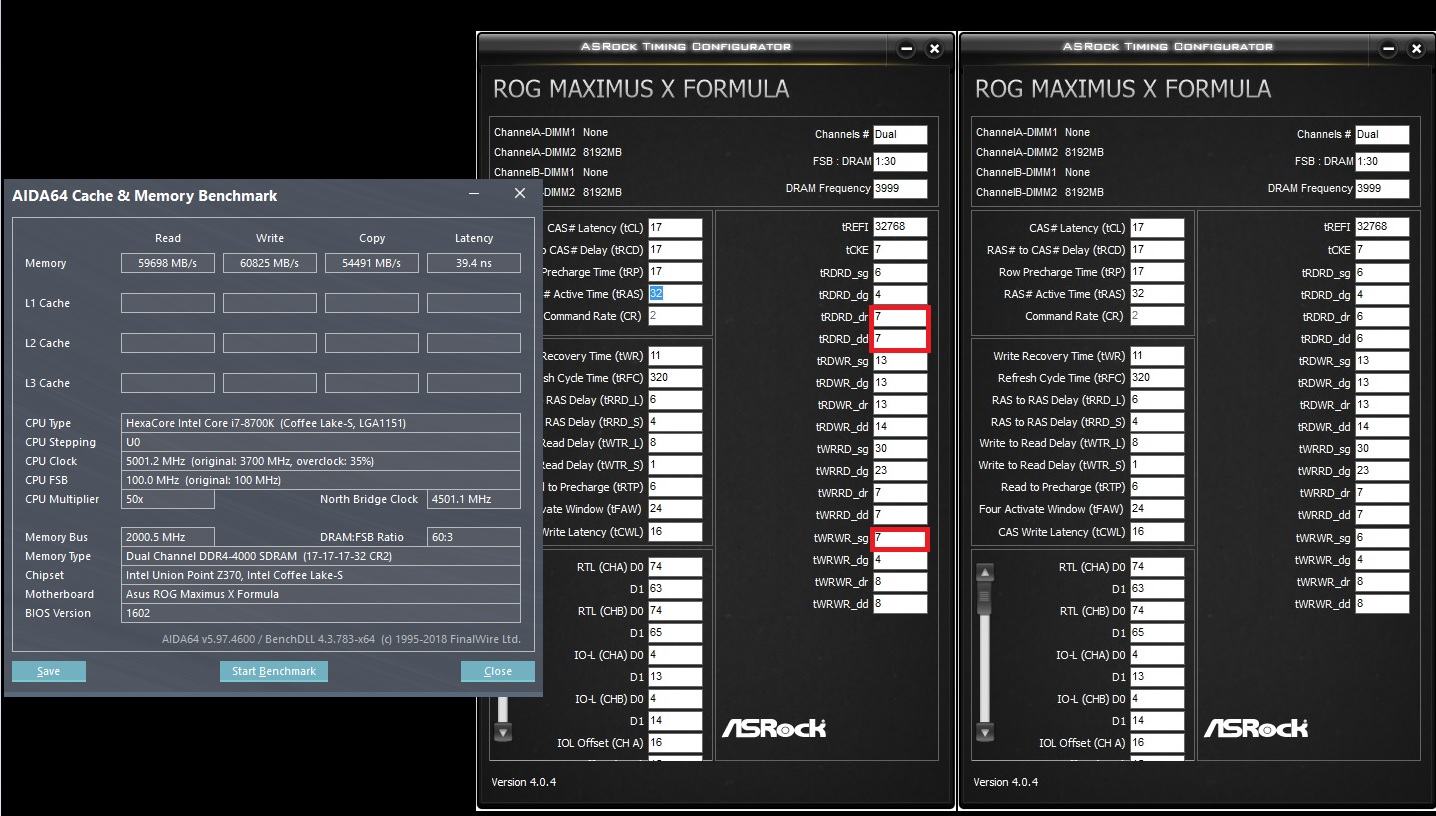Viewport: 1436px width, 816px height.
Task: Click the Save button in AIDA64
Action: (49, 671)
